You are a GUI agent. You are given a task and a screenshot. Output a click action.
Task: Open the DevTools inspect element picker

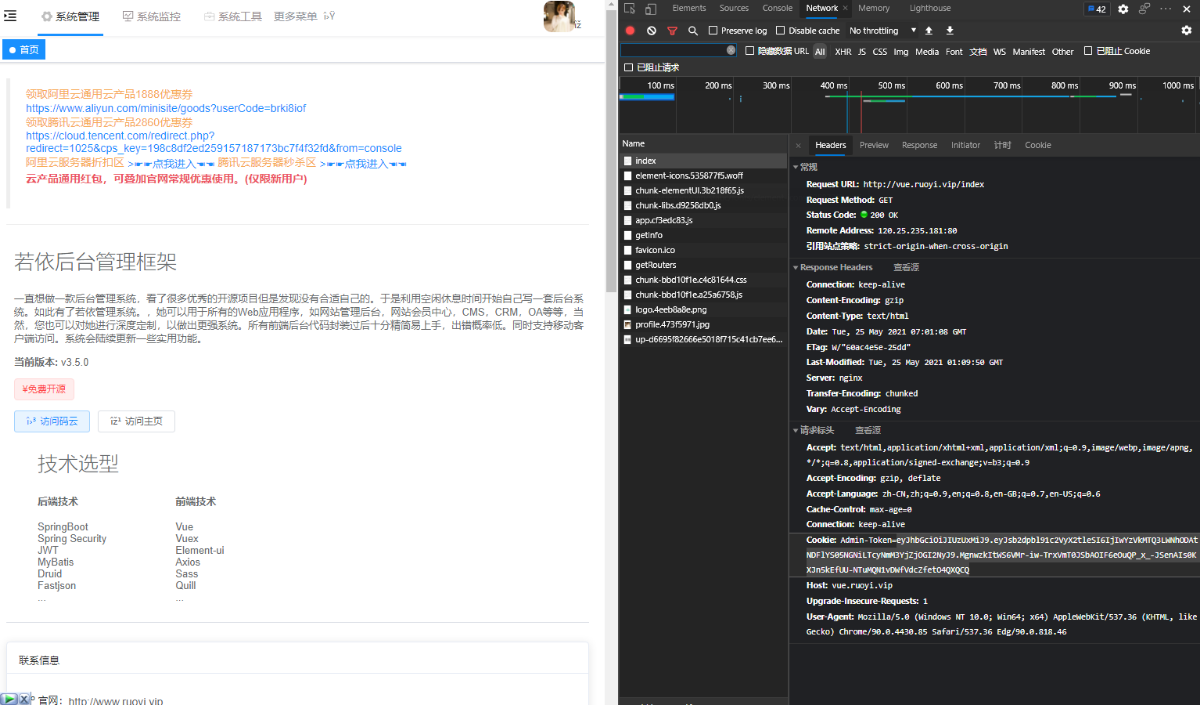[x=629, y=8]
